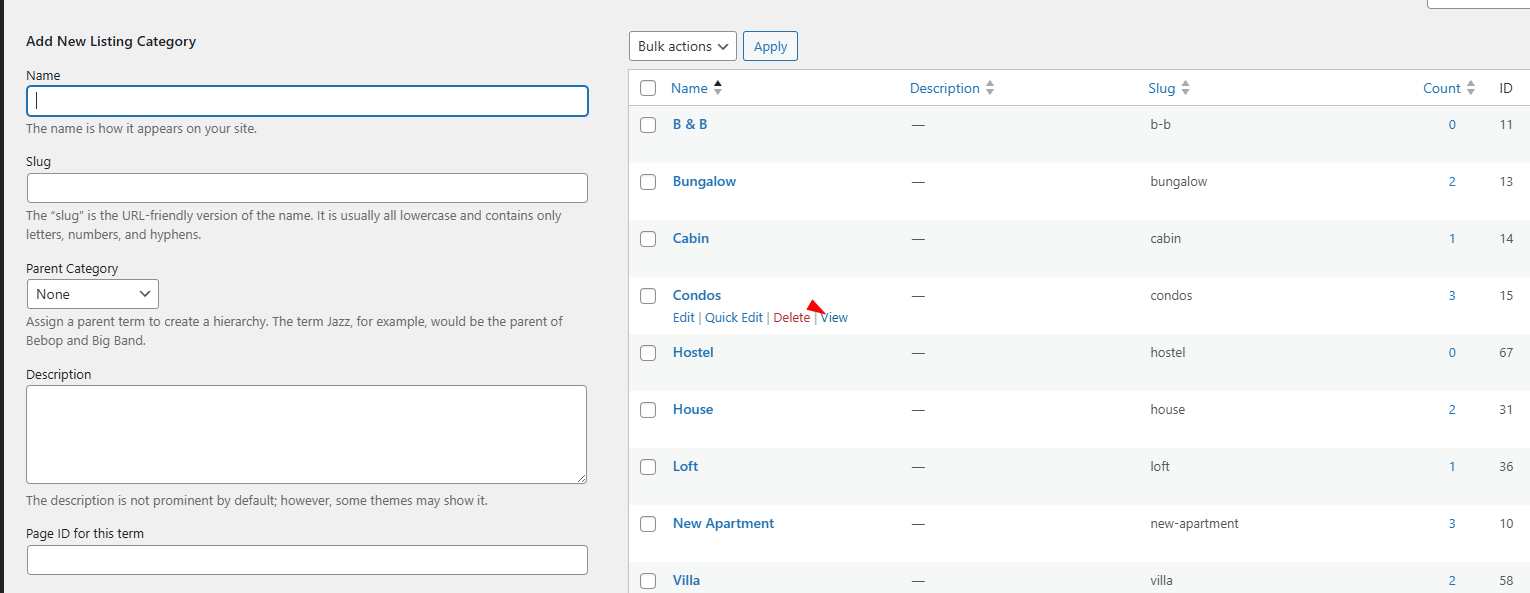The image size is (1530, 593).
Task: Click into the Description textarea
Action: (306, 434)
